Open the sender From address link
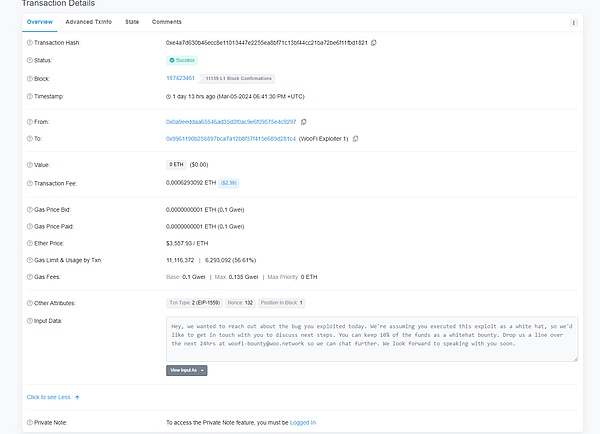 (x=230, y=121)
